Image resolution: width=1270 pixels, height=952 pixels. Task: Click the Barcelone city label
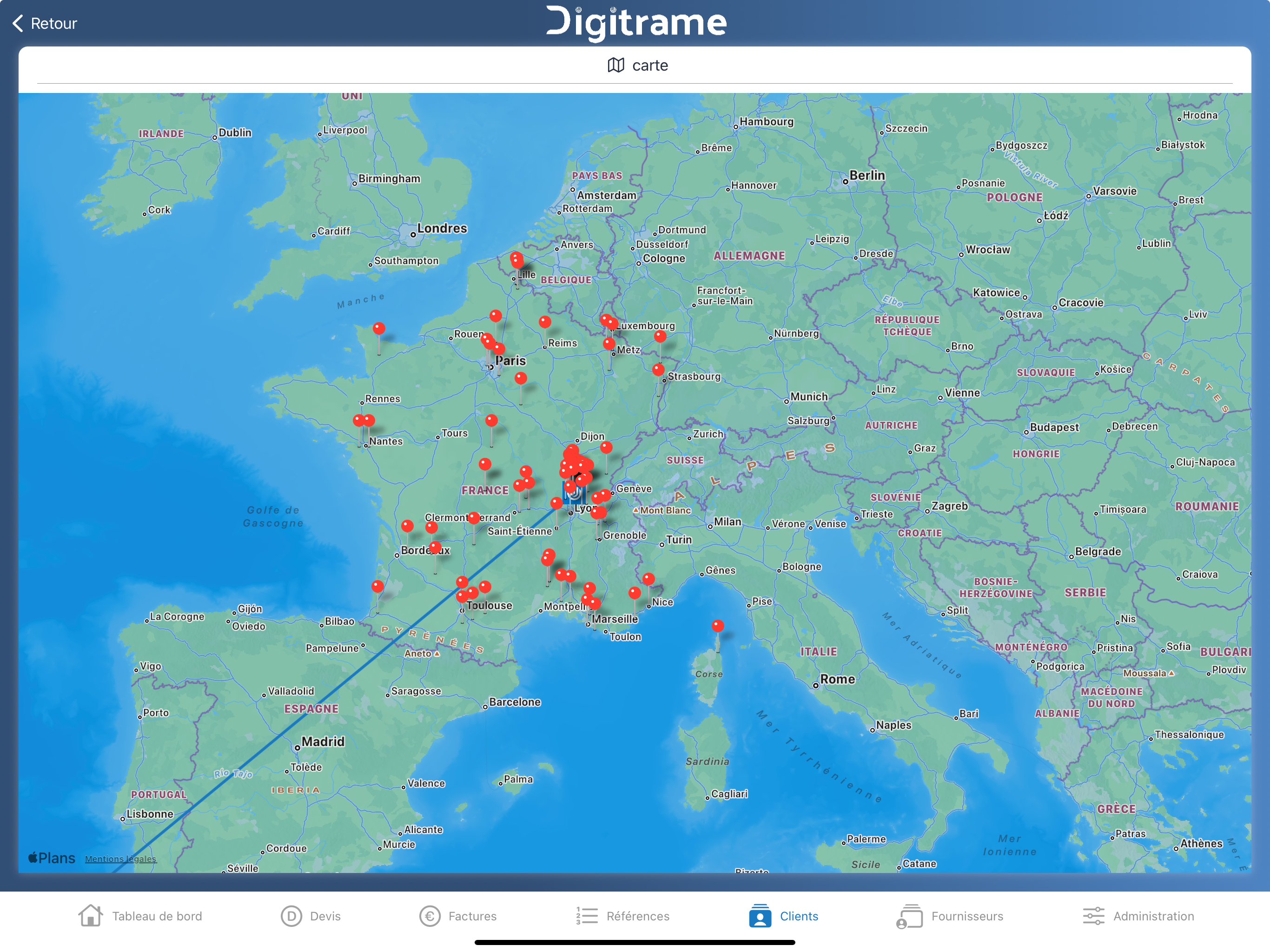click(515, 701)
